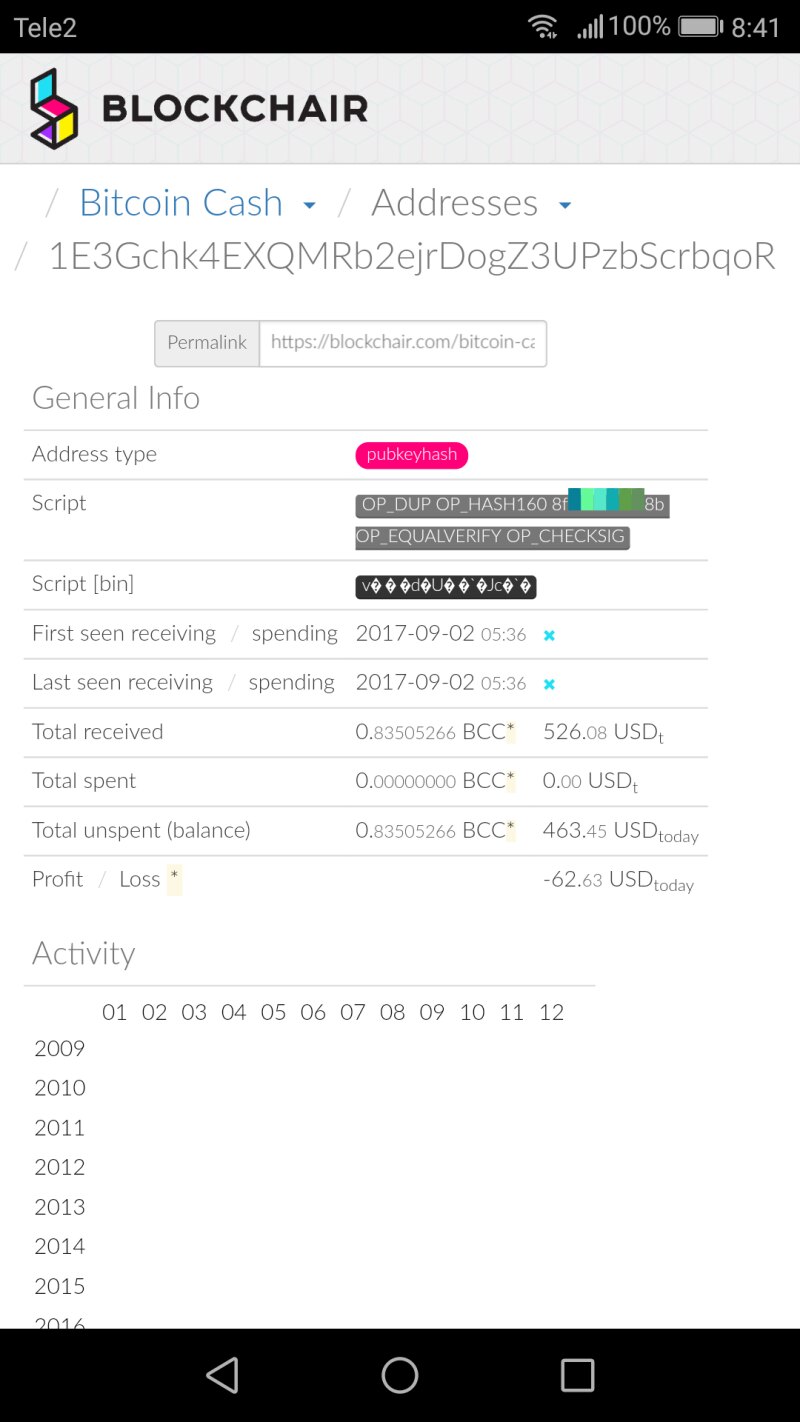Select the address 1E3Gchk4EXQMRb2ejrDogZ3UPzbScrbqoR
Screen dimensions: 800x1422
(x=411, y=256)
